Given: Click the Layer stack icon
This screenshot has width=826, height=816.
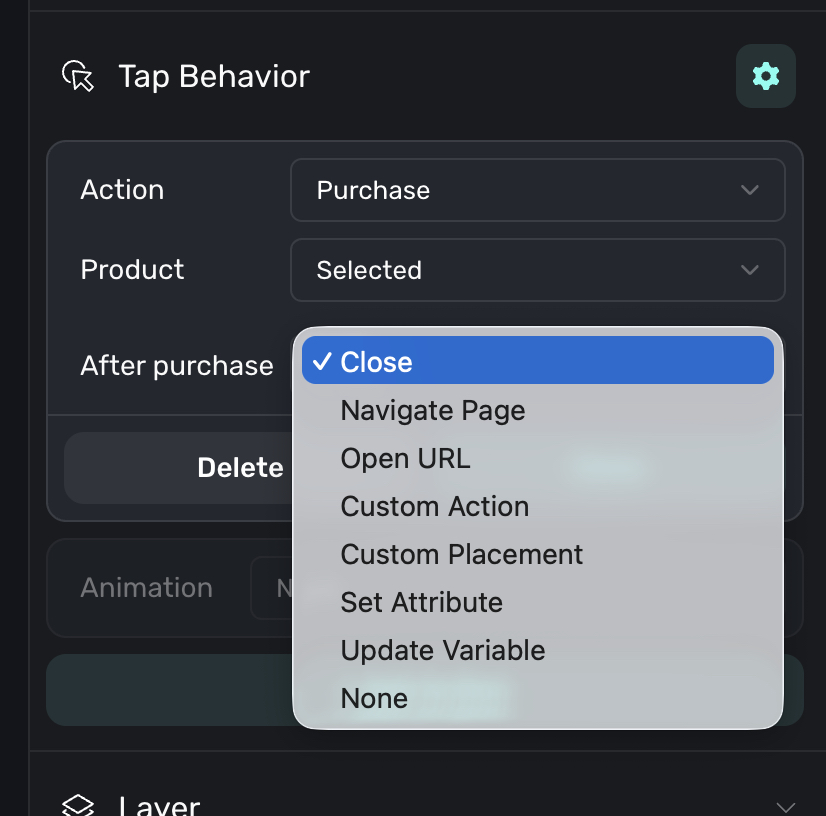Looking at the screenshot, I should [78, 806].
